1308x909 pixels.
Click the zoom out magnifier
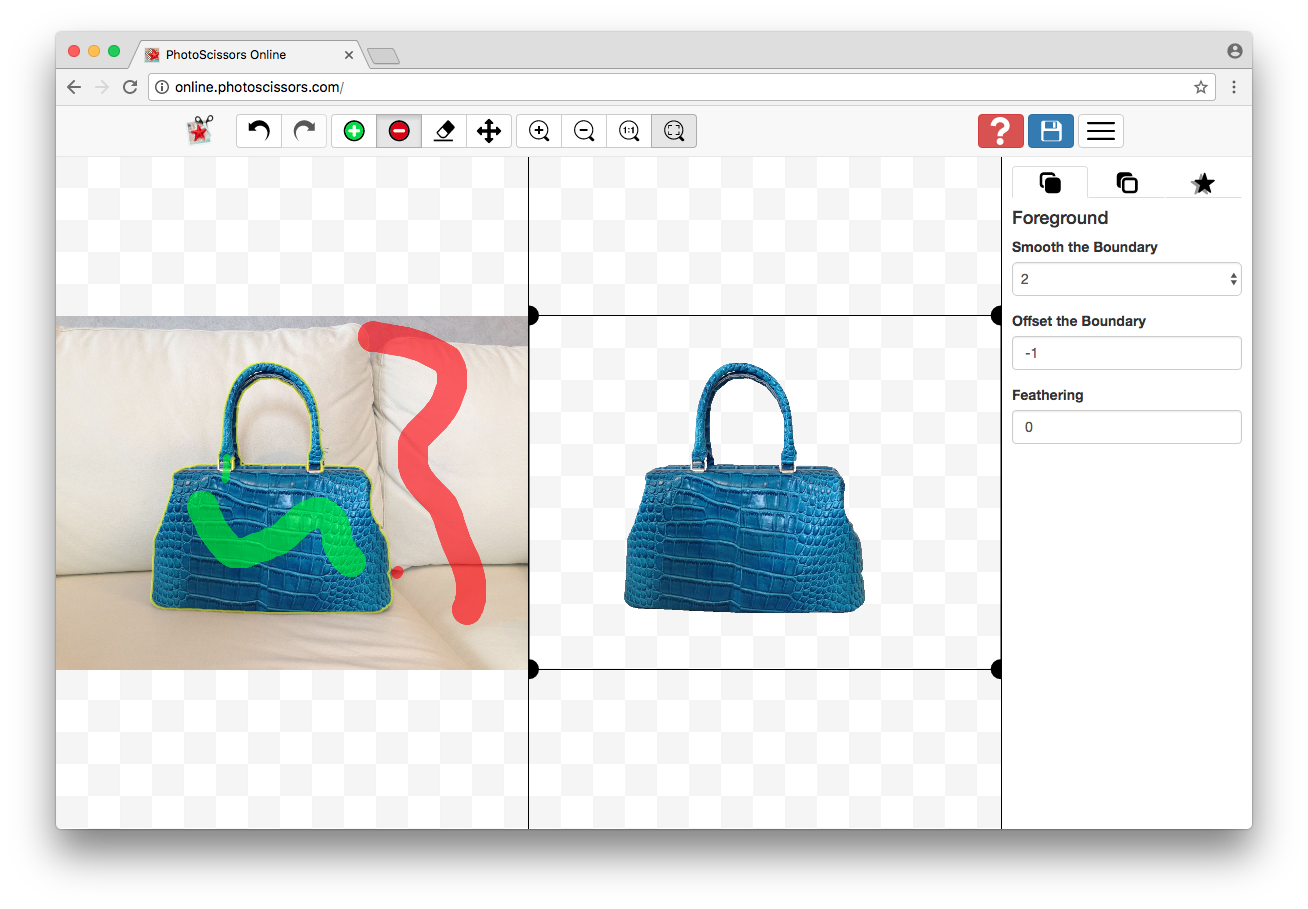click(x=584, y=131)
